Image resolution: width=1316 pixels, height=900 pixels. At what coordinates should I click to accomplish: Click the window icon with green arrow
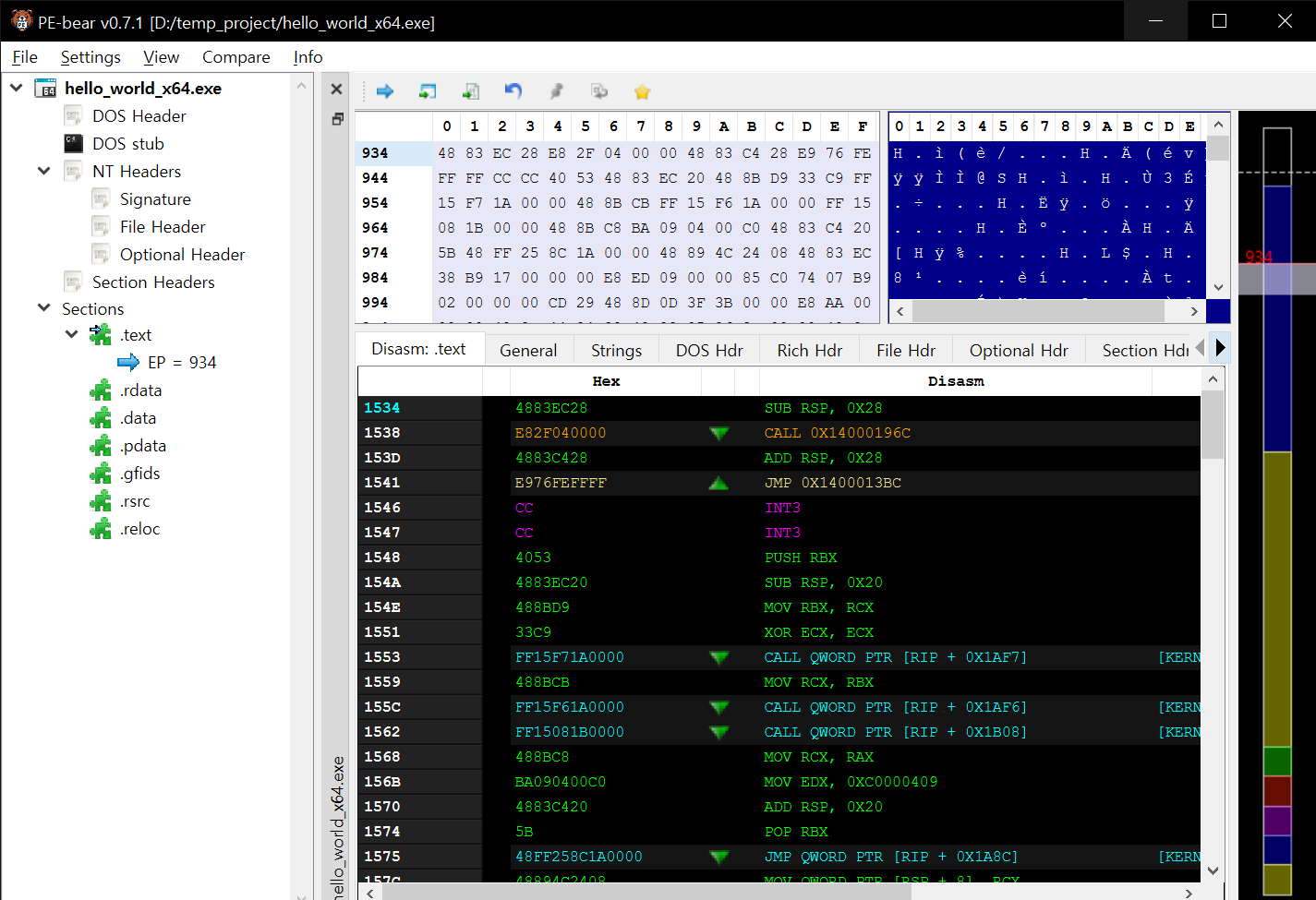[x=428, y=91]
